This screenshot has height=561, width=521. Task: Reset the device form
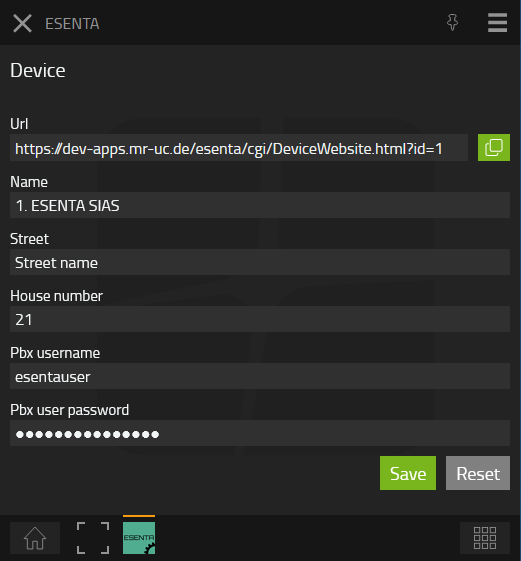click(478, 473)
